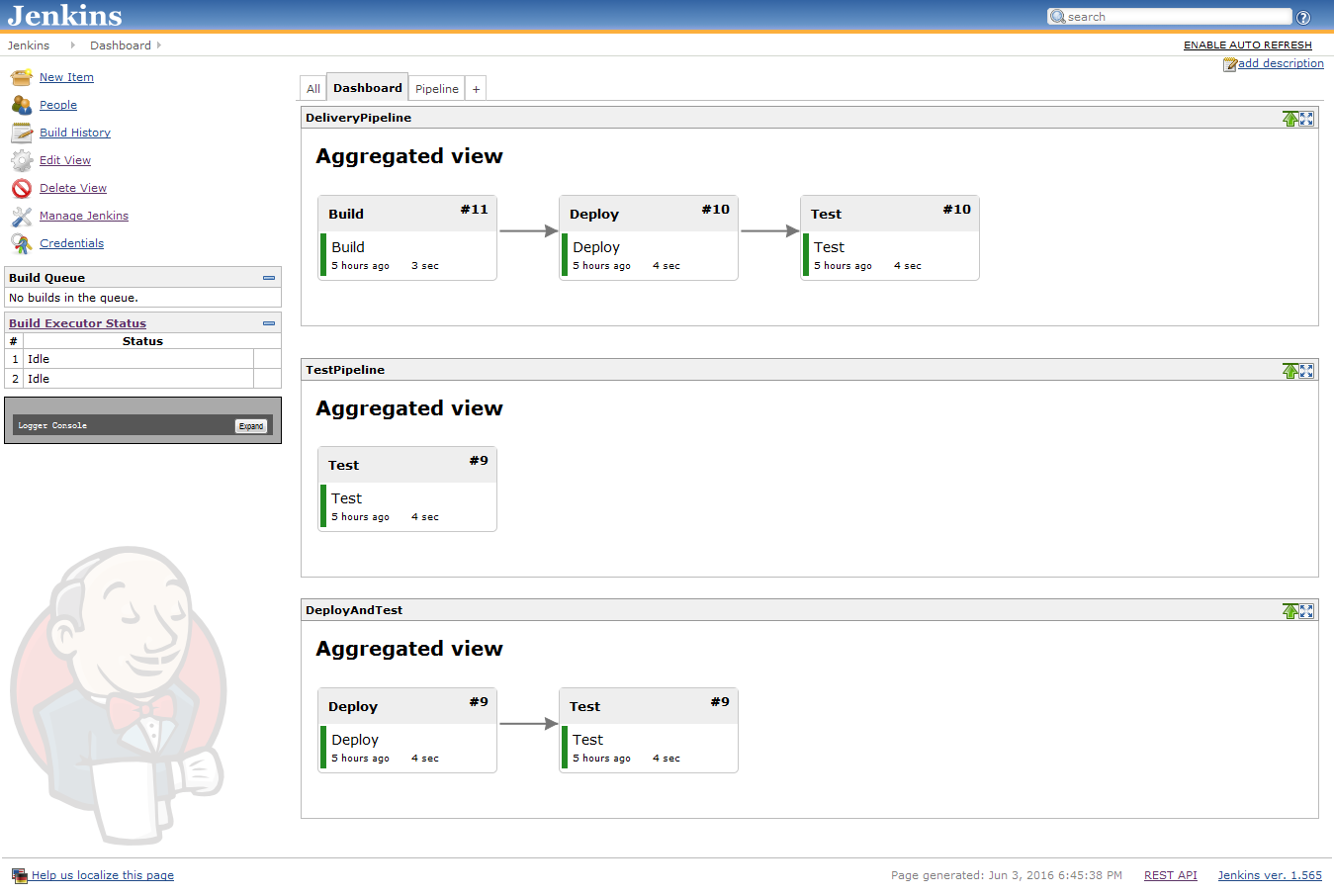
Task: Open People via its sidebar icon
Action: [x=21, y=105]
